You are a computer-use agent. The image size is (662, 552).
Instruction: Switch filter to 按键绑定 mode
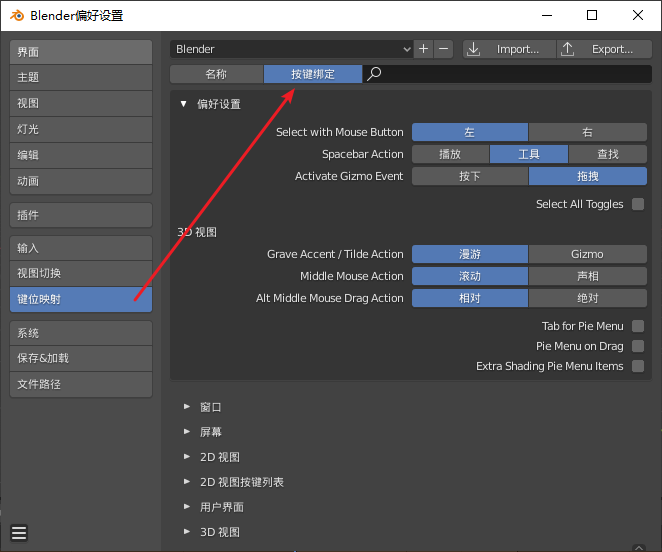point(313,74)
